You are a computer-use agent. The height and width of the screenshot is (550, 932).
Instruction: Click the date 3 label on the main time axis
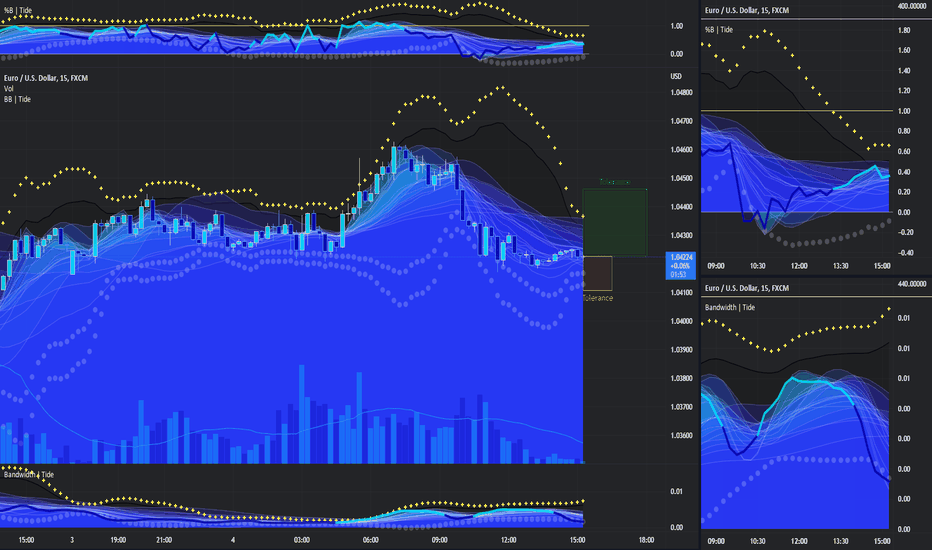72,540
